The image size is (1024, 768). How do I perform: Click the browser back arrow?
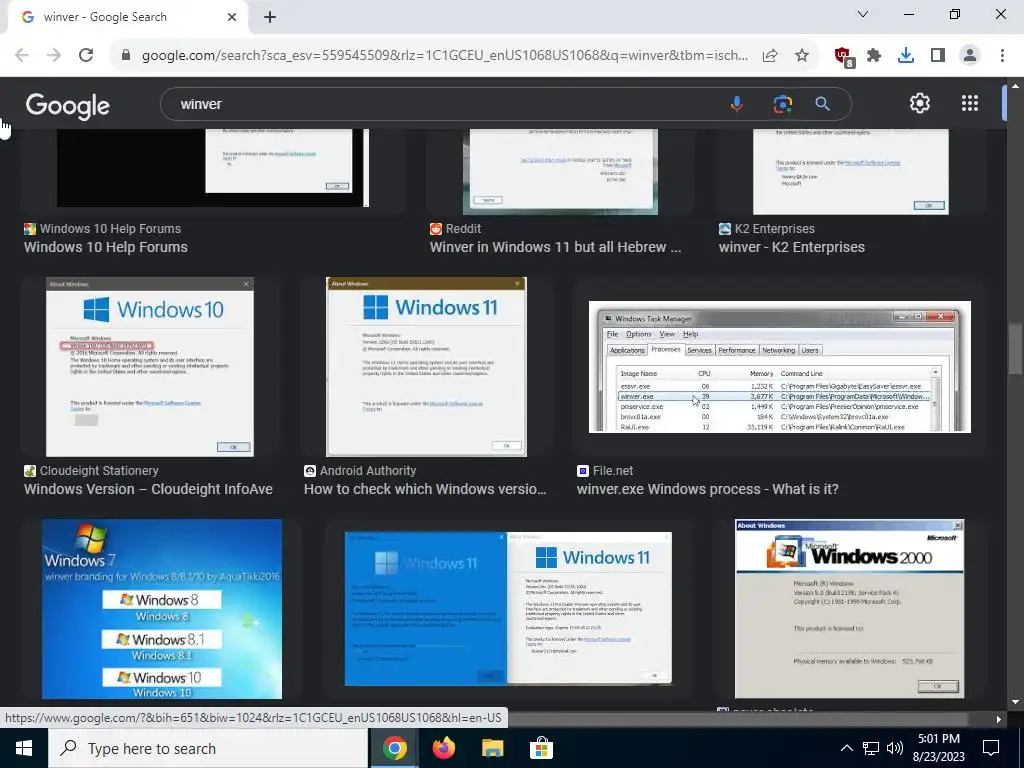point(22,55)
